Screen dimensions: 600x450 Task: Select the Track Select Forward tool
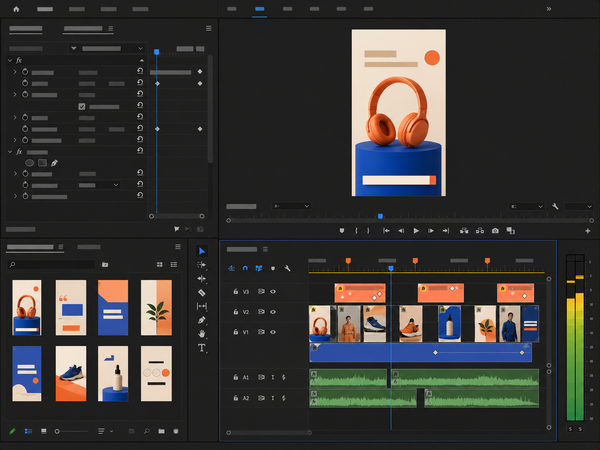pyautogui.click(x=202, y=265)
